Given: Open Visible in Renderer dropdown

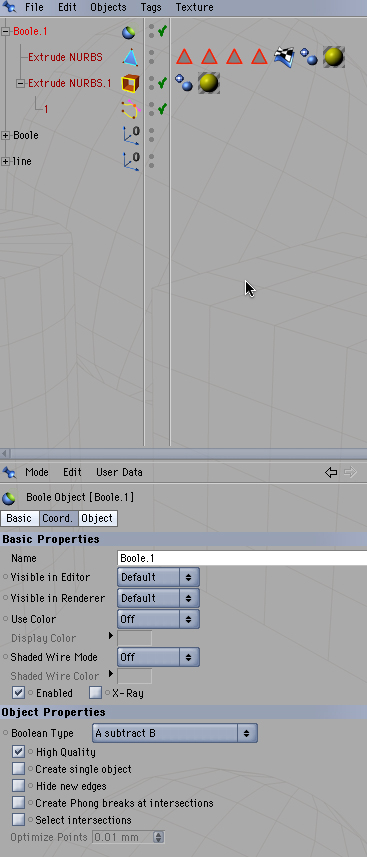Looking at the screenshot, I should 158,598.
